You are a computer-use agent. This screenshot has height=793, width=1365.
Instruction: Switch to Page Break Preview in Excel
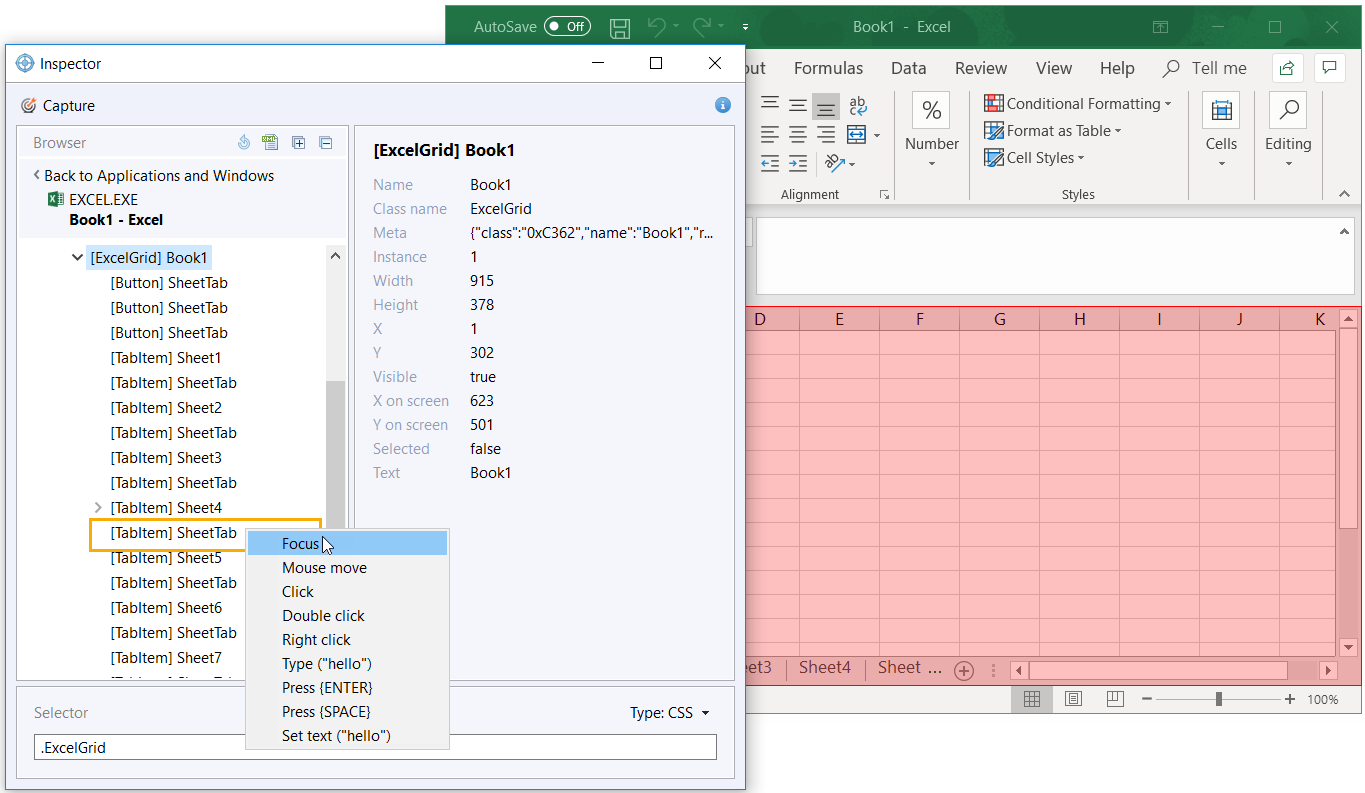click(1114, 699)
